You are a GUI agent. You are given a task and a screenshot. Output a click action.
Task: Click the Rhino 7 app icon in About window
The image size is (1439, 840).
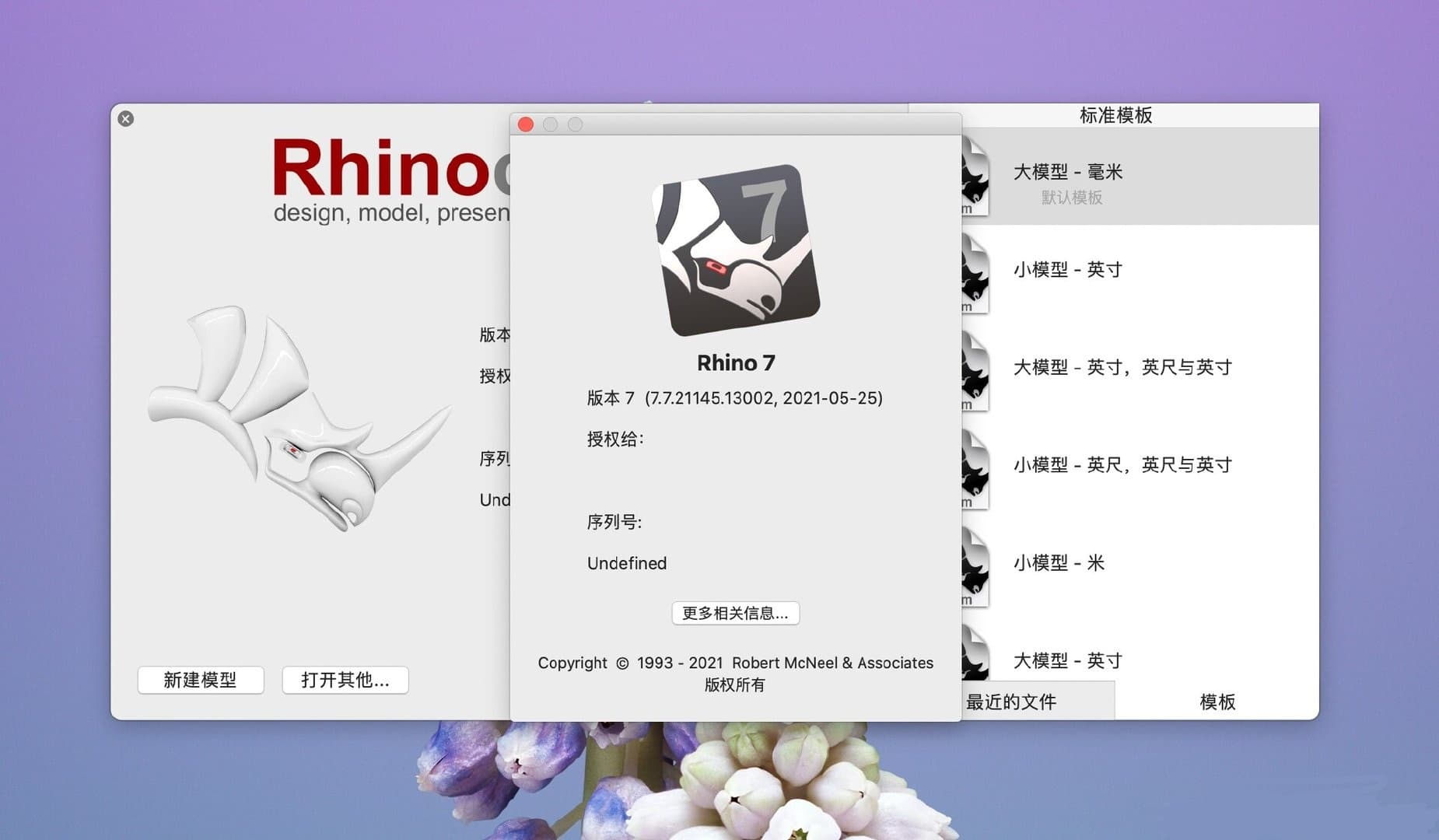click(x=736, y=250)
